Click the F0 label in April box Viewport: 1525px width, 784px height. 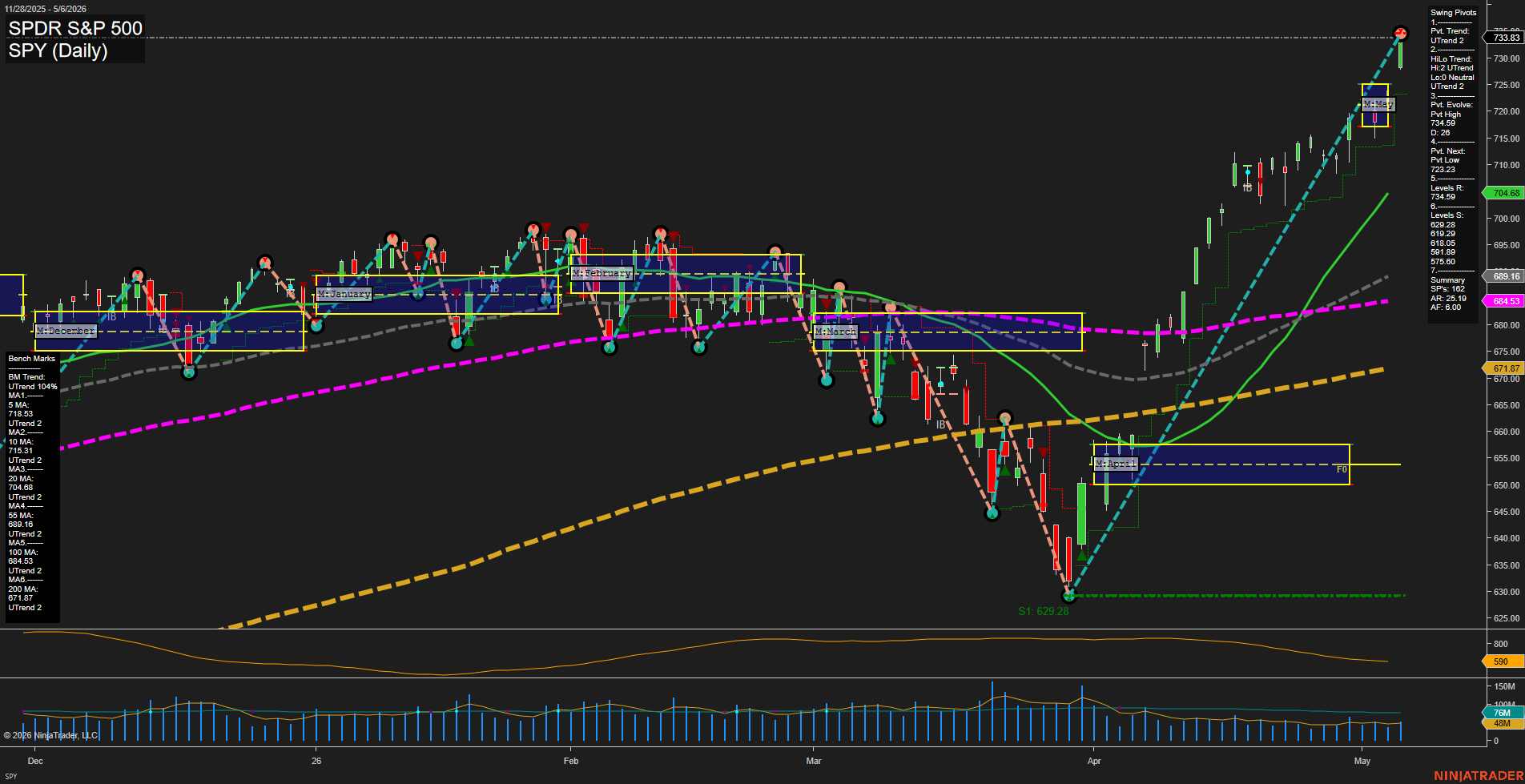1342,469
